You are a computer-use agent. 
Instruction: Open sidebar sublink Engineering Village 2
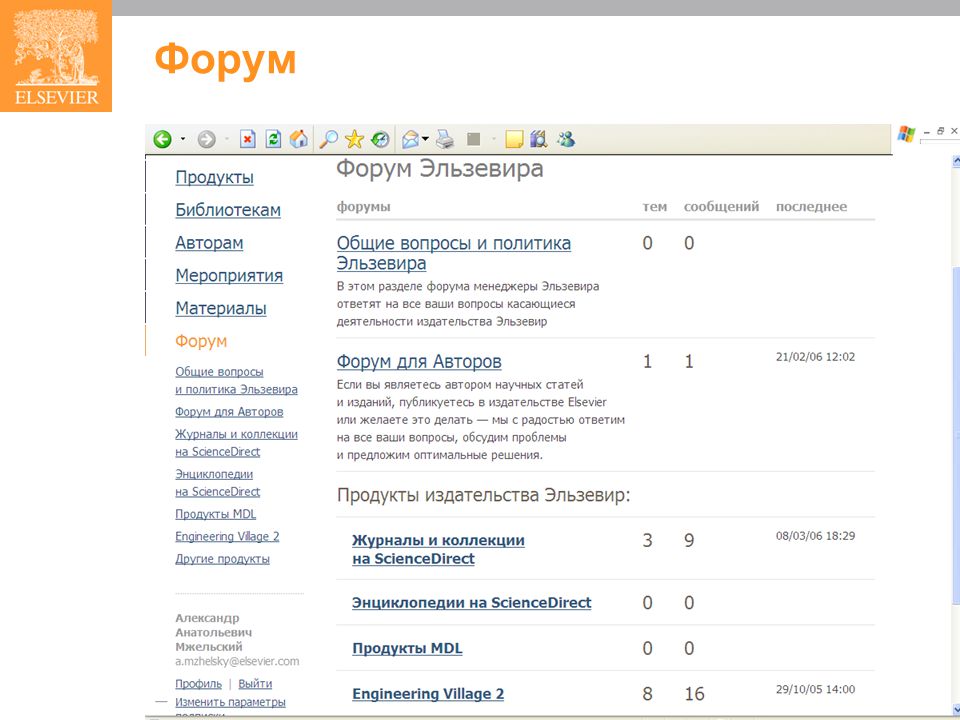coord(227,536)
